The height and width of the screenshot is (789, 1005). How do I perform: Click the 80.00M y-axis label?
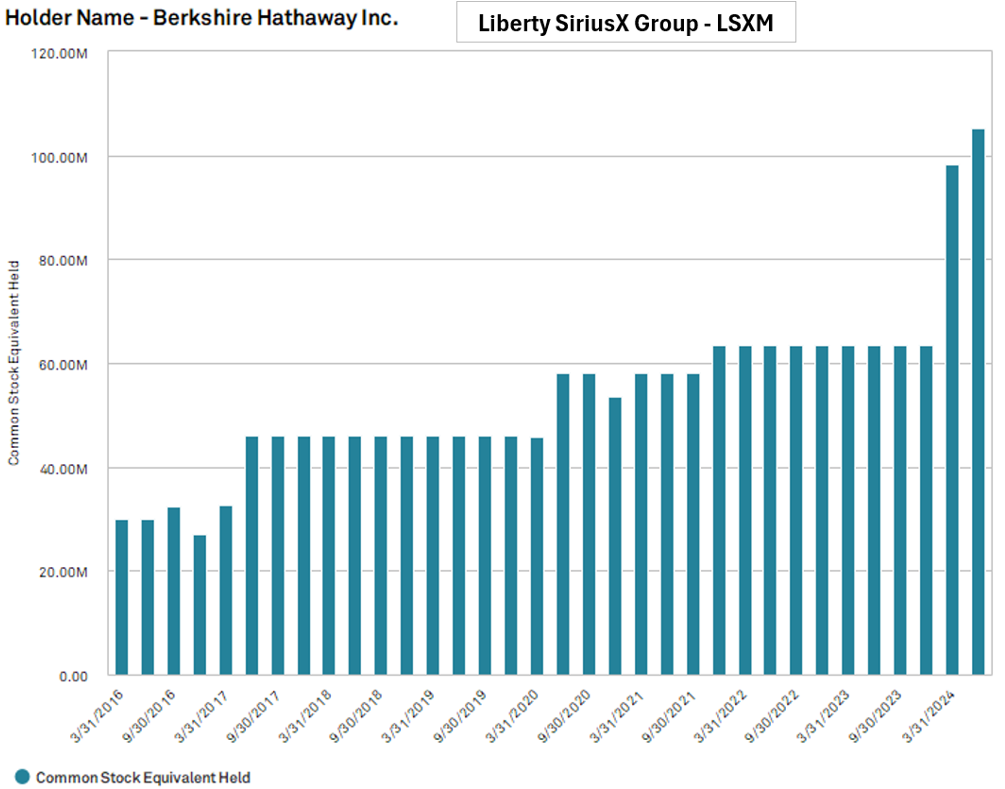coord(63,261)
